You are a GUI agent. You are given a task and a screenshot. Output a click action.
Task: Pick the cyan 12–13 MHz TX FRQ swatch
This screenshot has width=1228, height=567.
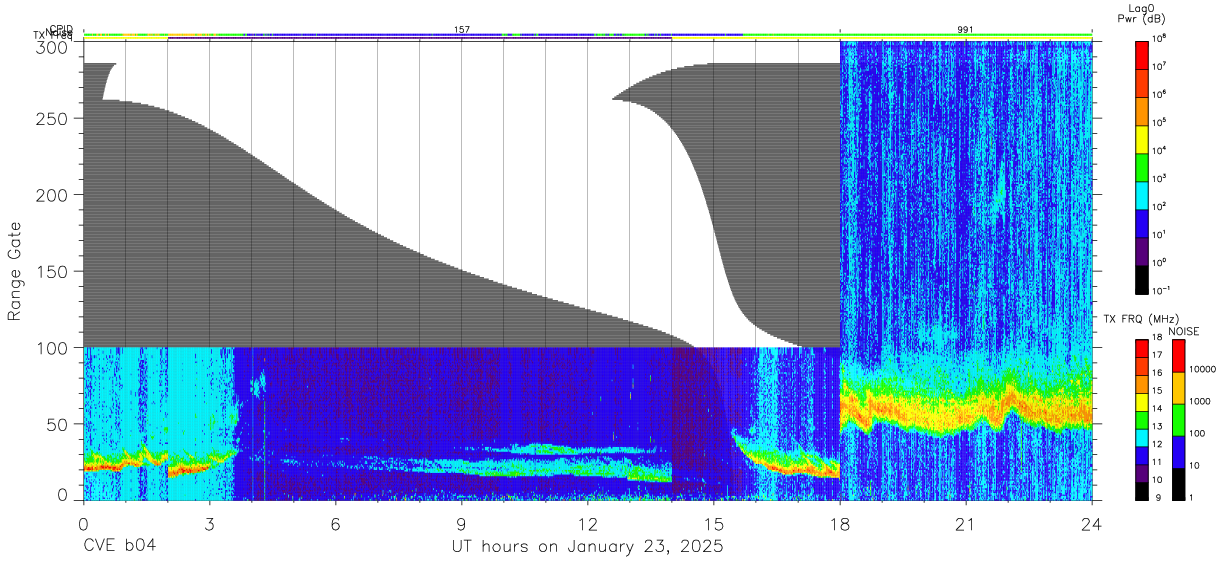pyautogui.click(x=1143, y=437)
